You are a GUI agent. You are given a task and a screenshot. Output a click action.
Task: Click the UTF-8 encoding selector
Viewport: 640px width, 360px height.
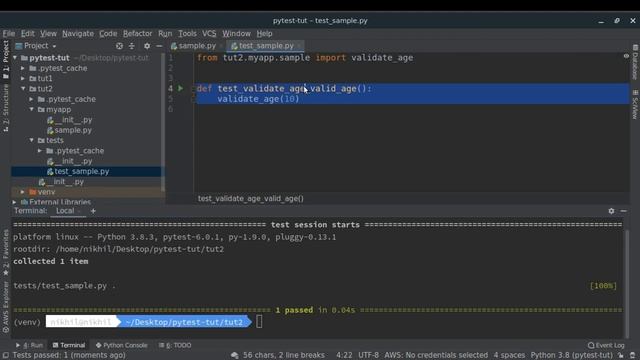(368, 356)
